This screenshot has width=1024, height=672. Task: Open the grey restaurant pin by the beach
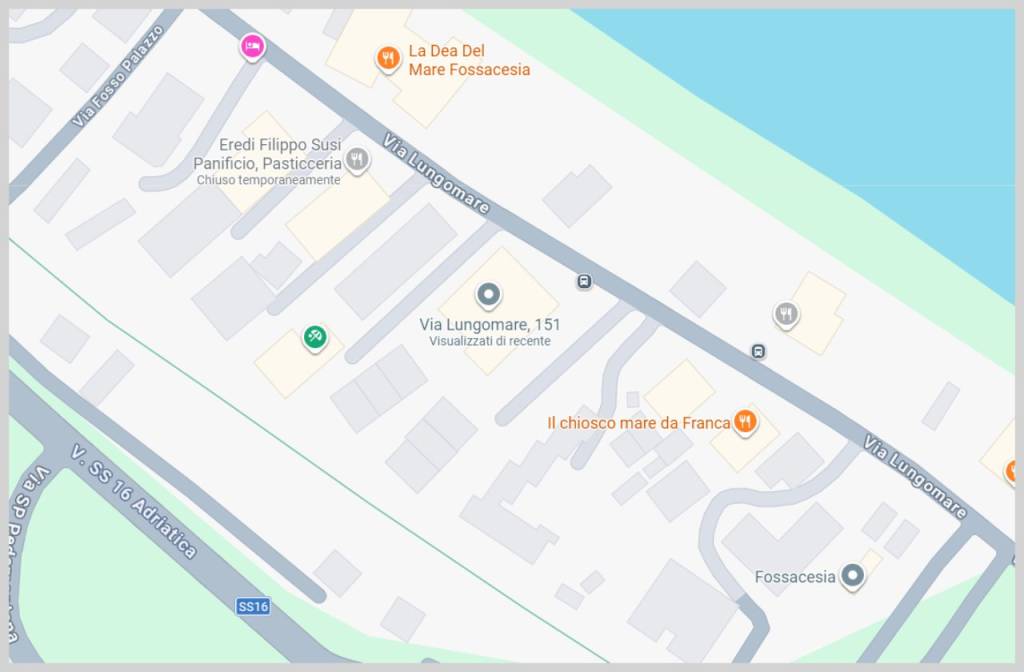pyautogui.click(x=786, y=315)
